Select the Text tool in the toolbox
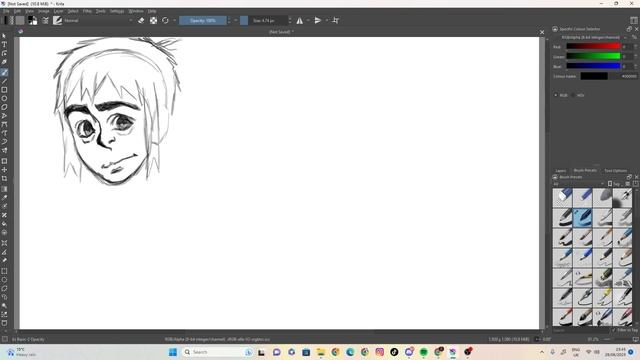The height and width of the screenshot is (360, 640). [x=4, y=44]
